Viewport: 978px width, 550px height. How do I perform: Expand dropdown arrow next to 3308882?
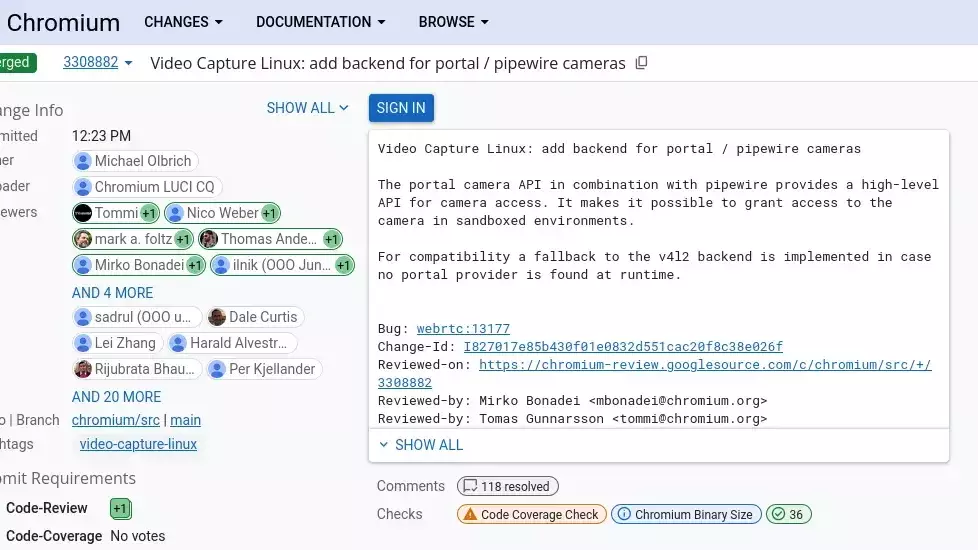128,63
